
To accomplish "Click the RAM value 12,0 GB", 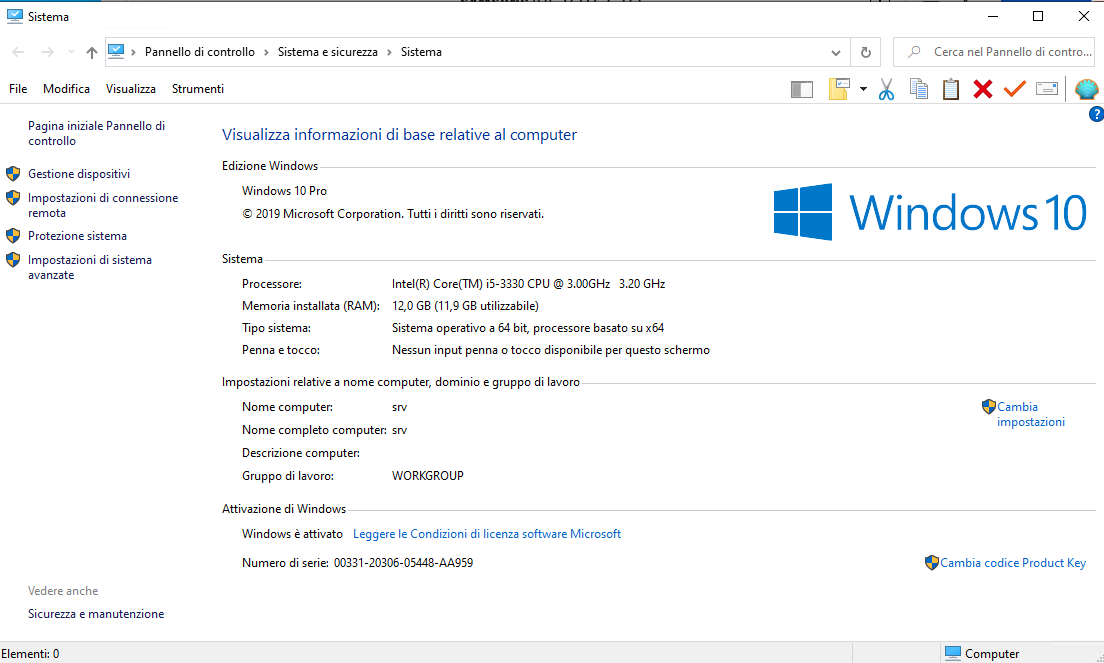I will click(x=465, y=306).
